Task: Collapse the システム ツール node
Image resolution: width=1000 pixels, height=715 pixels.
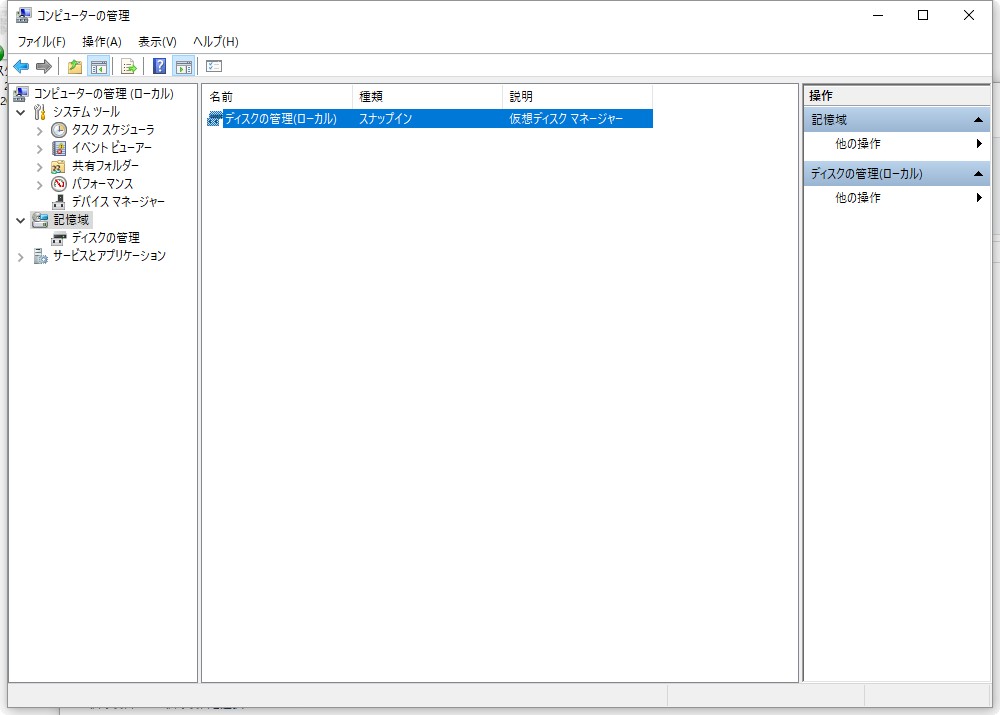Action: pos(20,112)
